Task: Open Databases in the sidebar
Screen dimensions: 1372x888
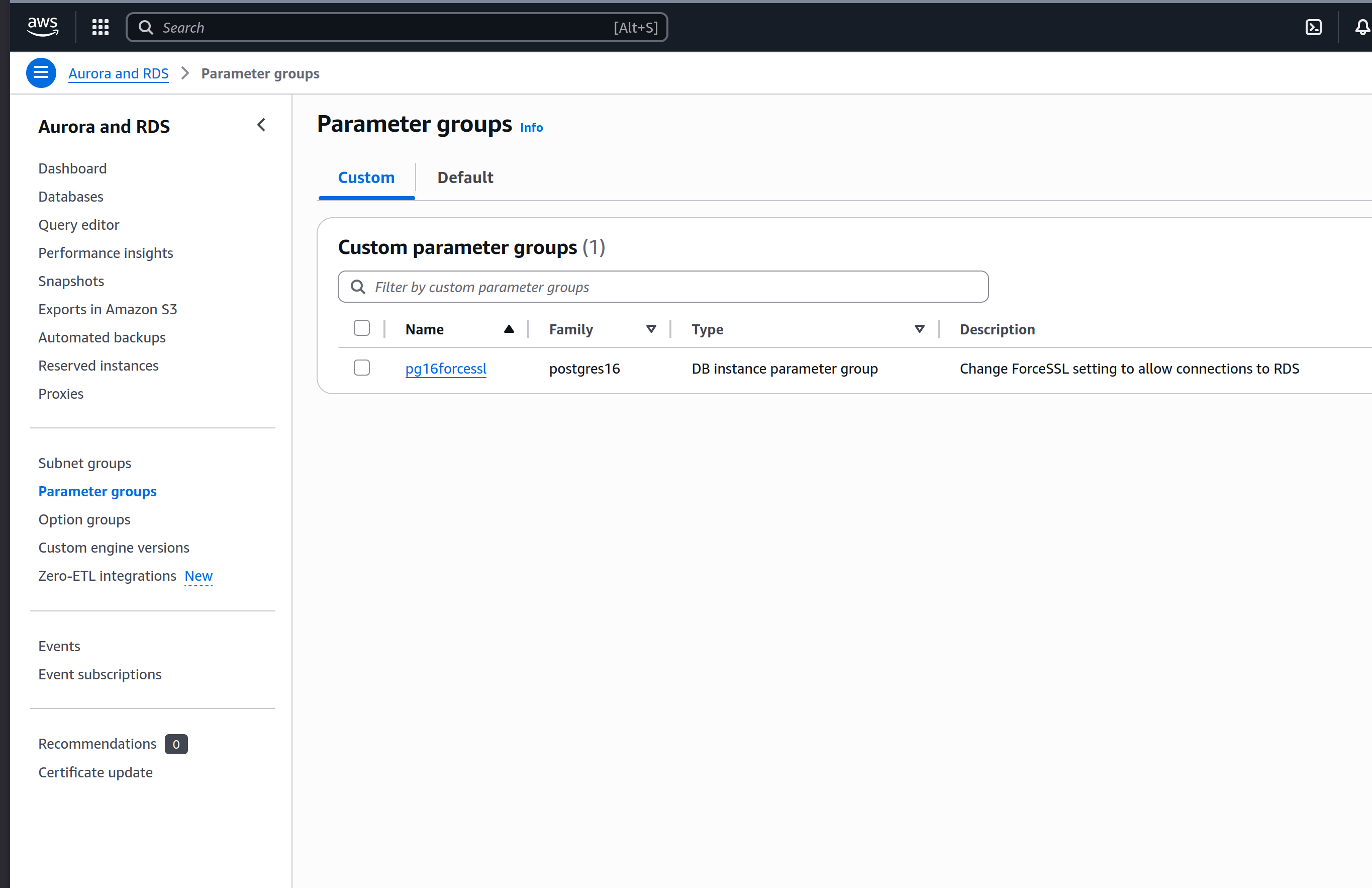Action: 71,197
